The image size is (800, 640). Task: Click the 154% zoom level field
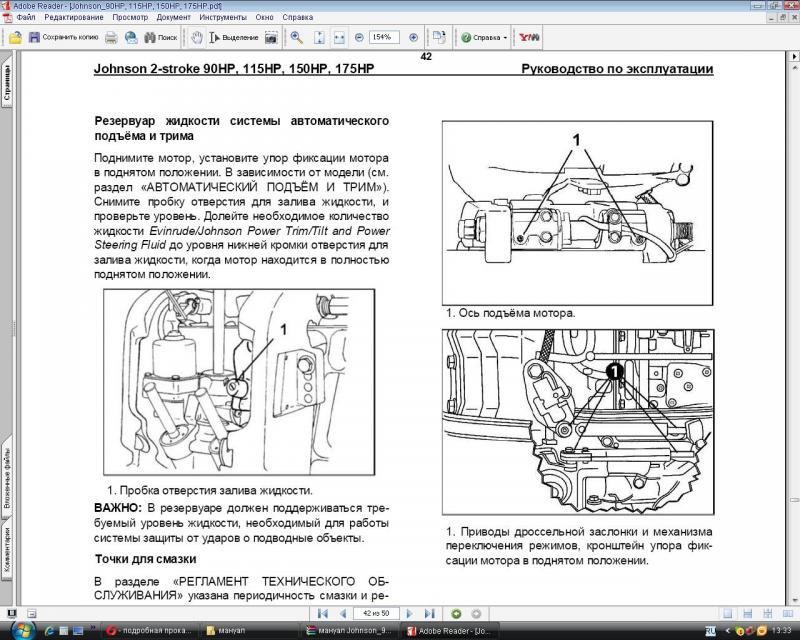[384, 37]
